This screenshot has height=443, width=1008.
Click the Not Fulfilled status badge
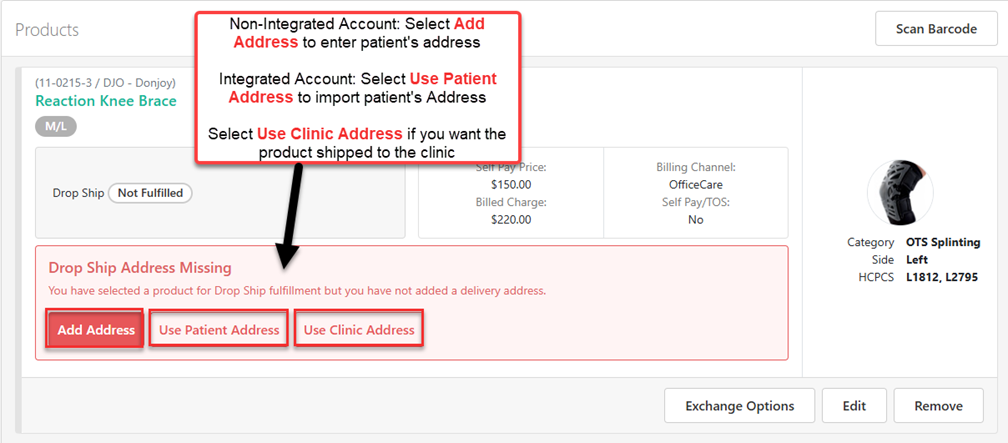click(x=150, y=193)
